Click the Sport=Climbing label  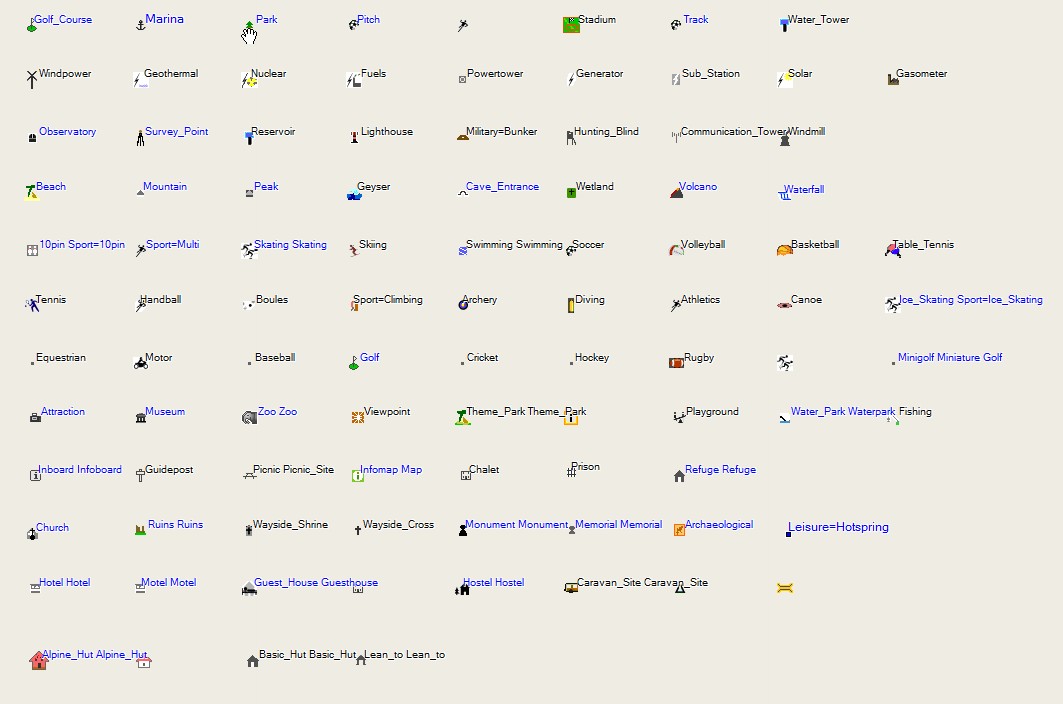[x=388, y=300]
